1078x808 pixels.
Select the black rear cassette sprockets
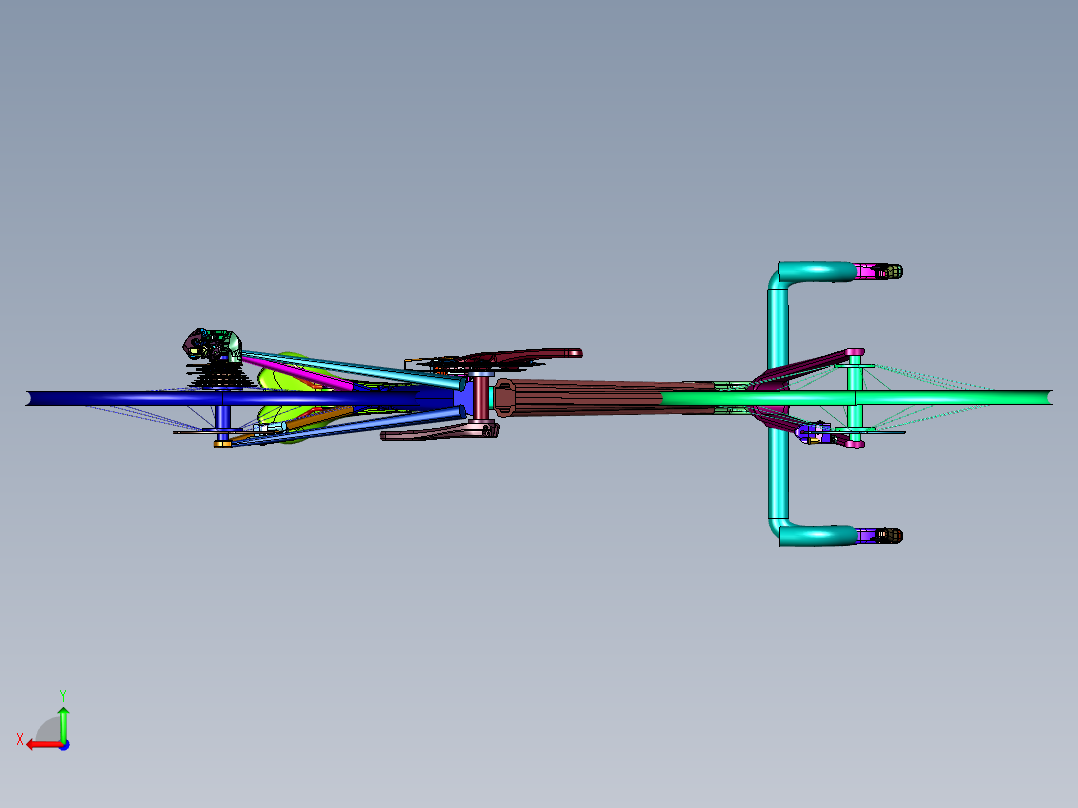[x=220, y=377]
